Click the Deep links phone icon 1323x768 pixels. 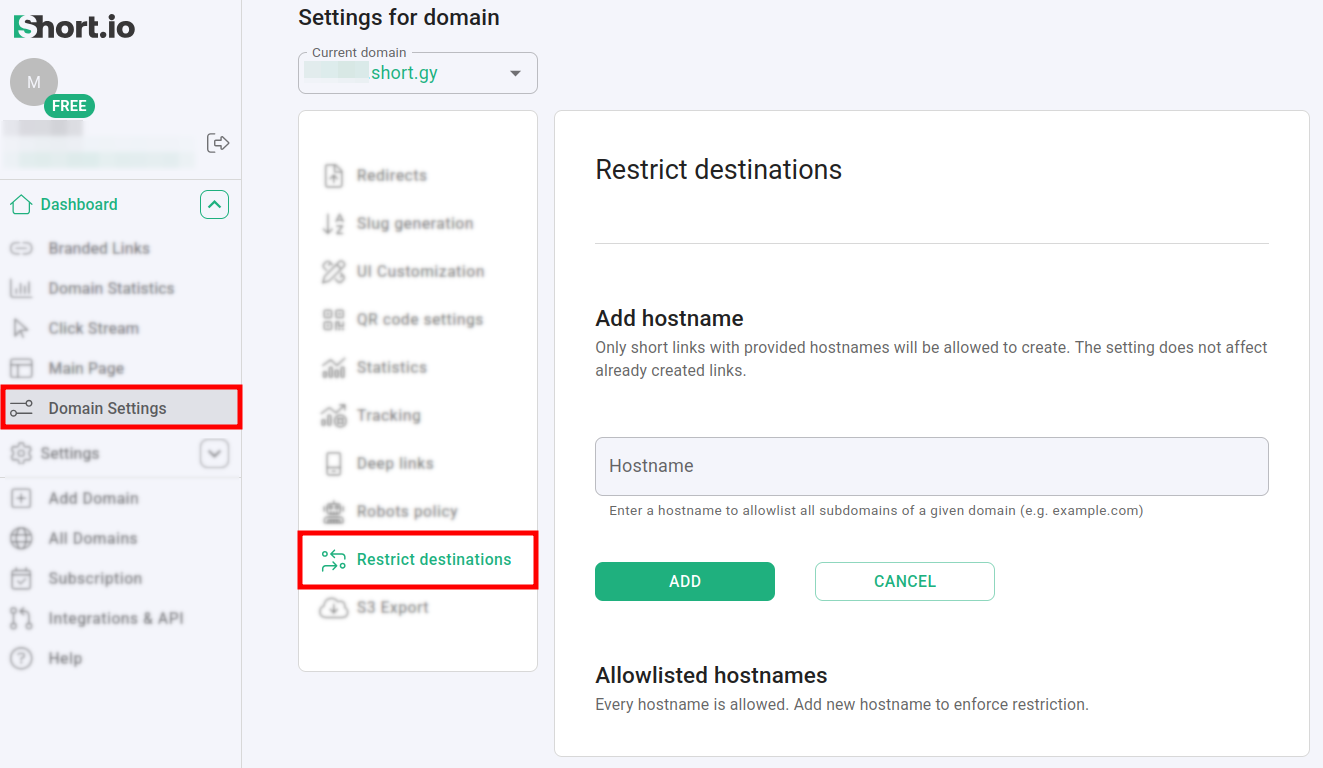click(333, 464)
